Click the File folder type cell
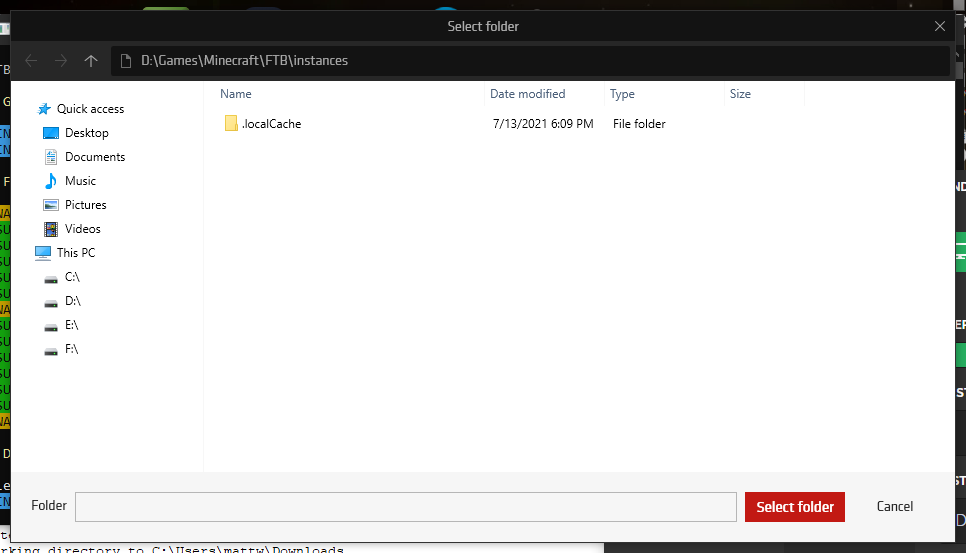This screenshot has width=966, height=553. pyautogui.click(x=639, y=124)
